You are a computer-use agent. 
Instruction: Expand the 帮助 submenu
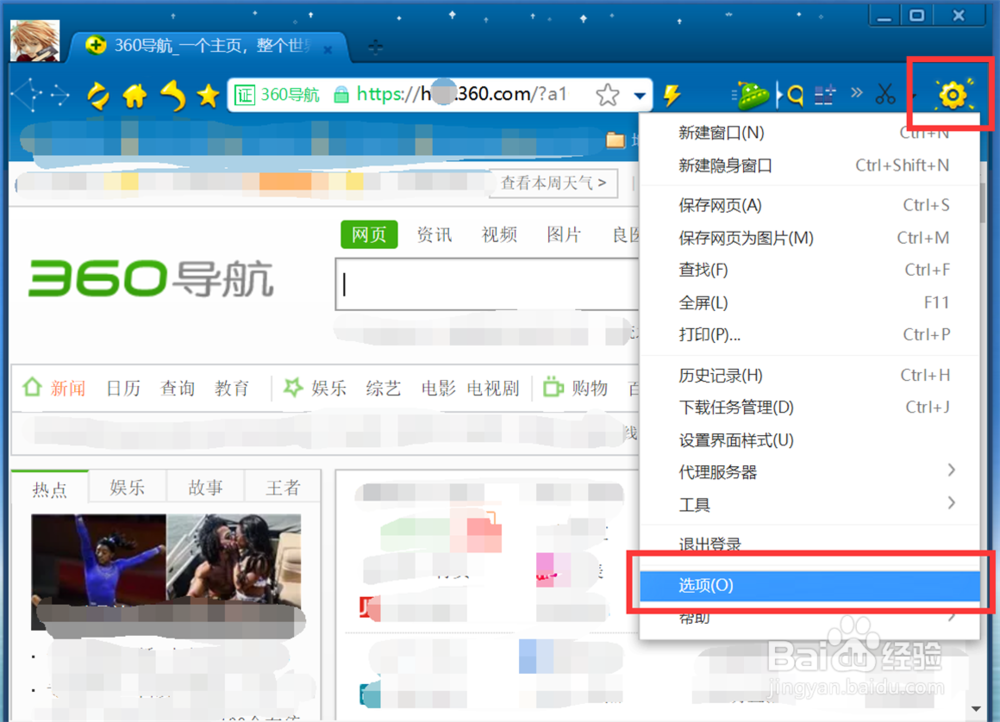[809, 617]
